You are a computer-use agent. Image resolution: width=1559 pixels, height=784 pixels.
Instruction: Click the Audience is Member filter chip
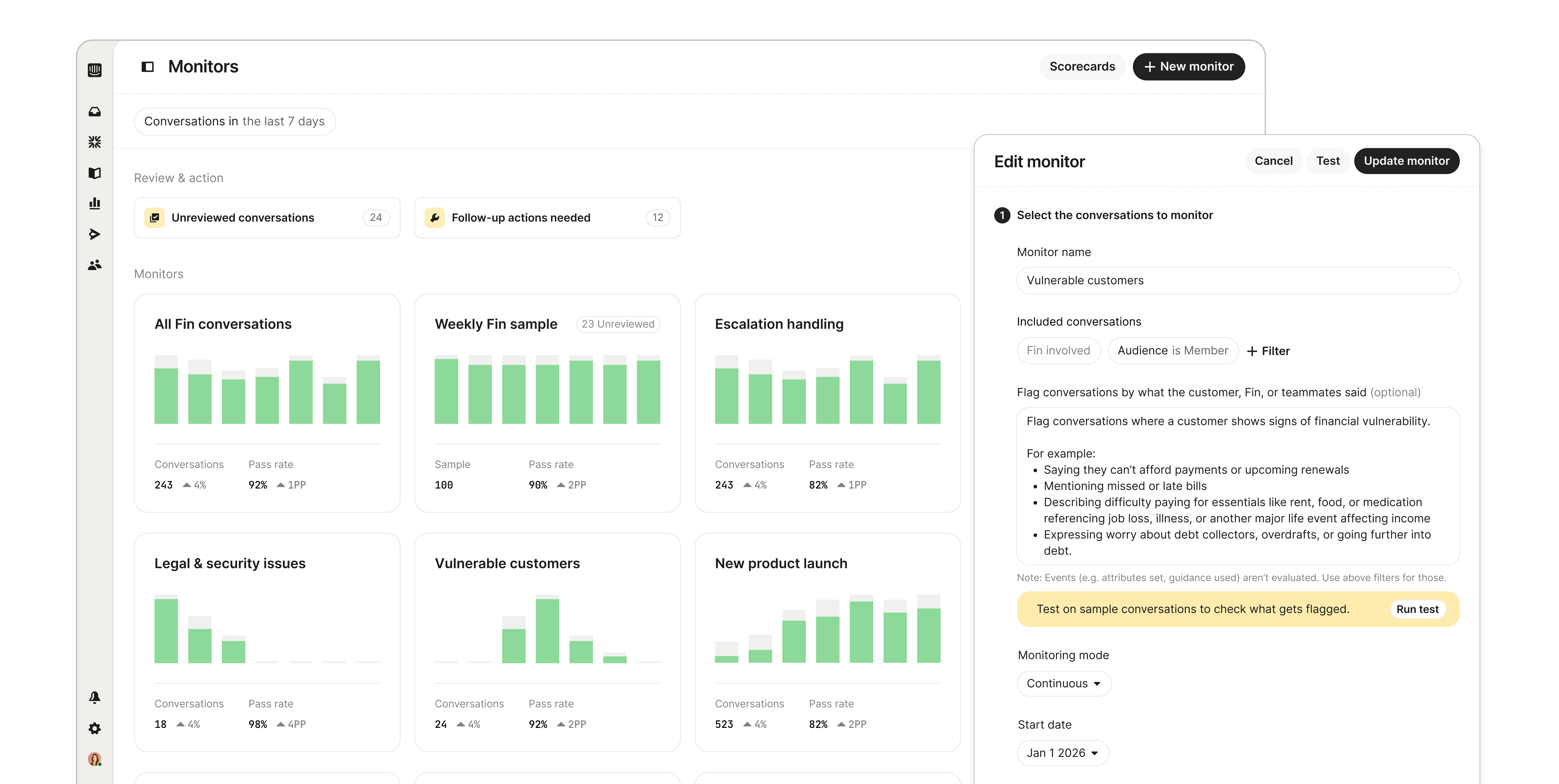click(1172, 350)
